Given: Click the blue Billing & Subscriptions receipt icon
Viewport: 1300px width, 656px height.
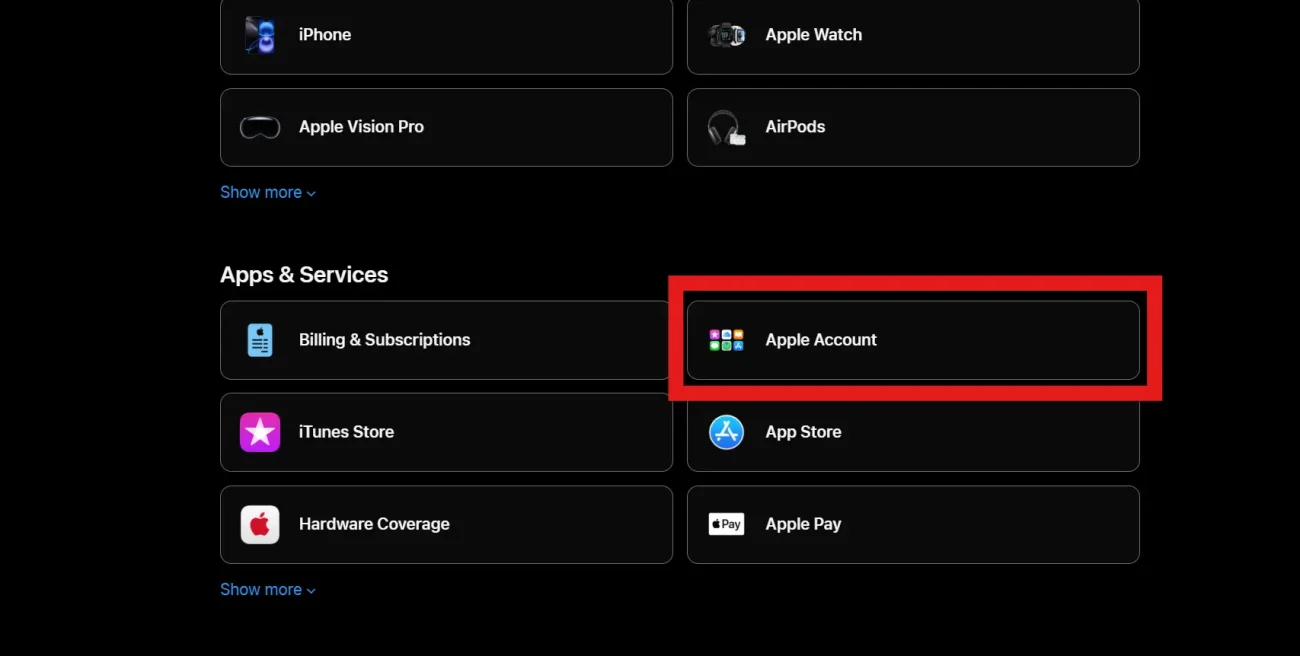Looking at the screenshot, I should (260, 340).
